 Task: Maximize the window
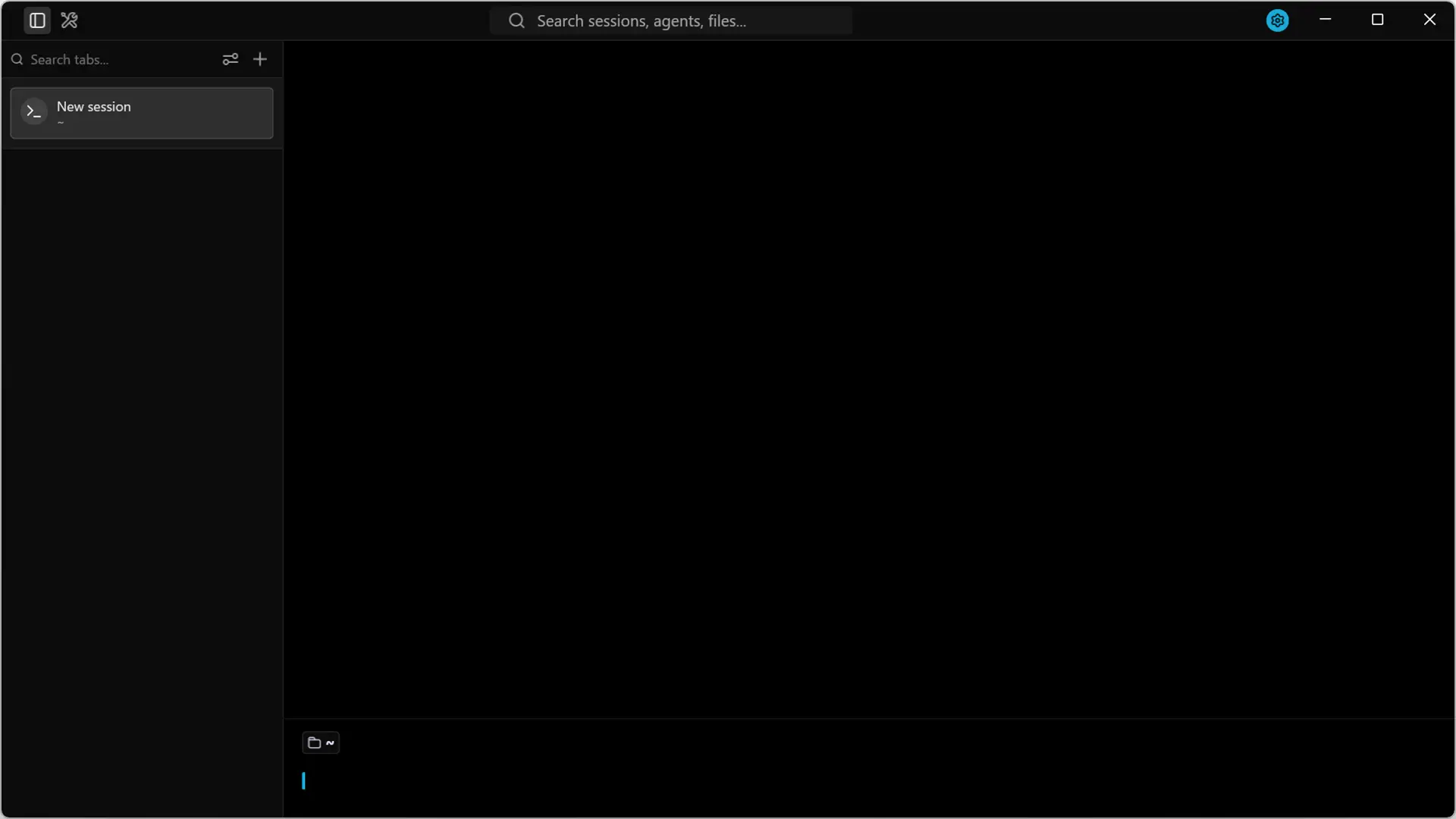coord(1378,20)
